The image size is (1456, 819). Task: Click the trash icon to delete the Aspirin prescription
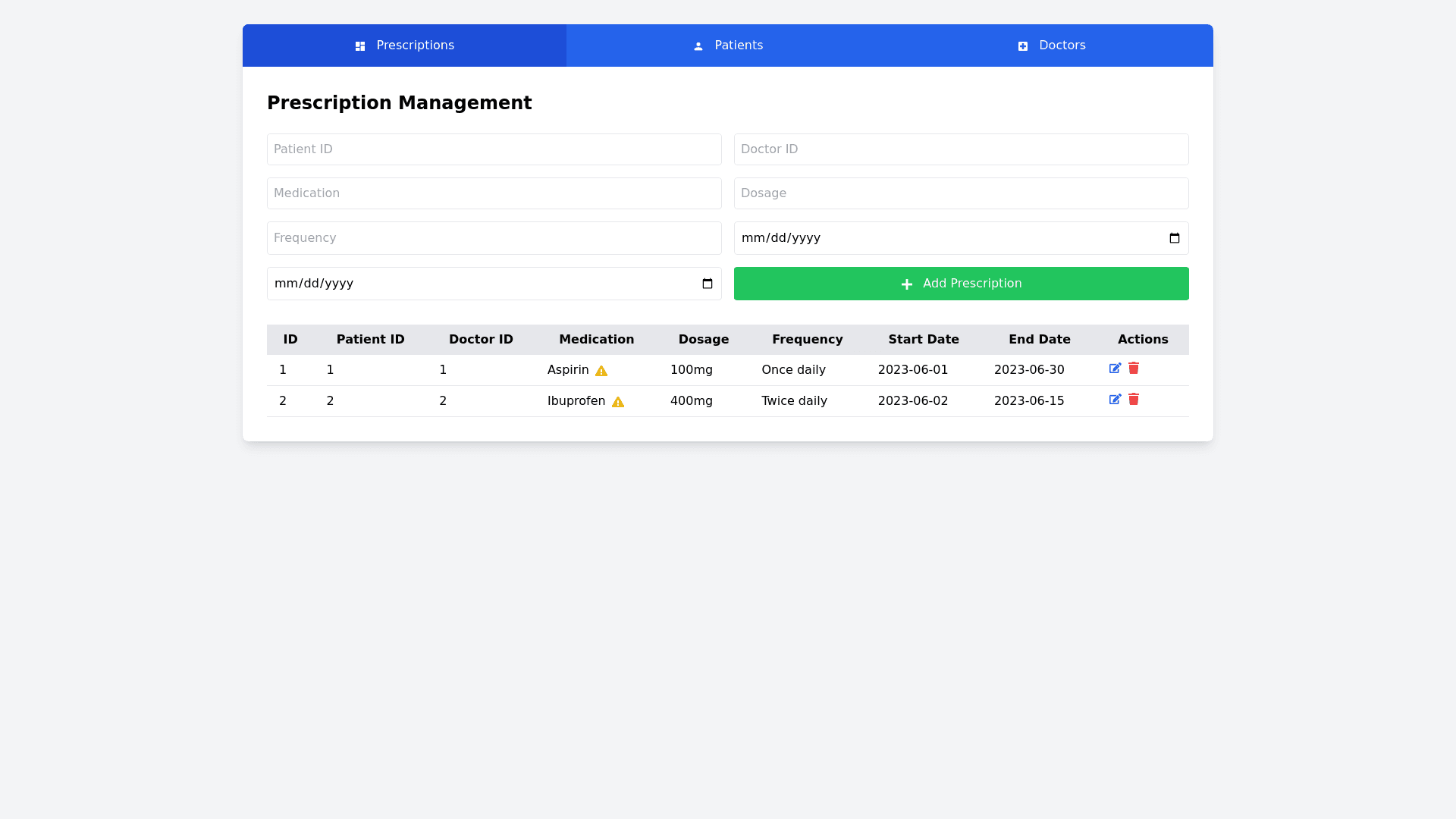click(1133, 369)
